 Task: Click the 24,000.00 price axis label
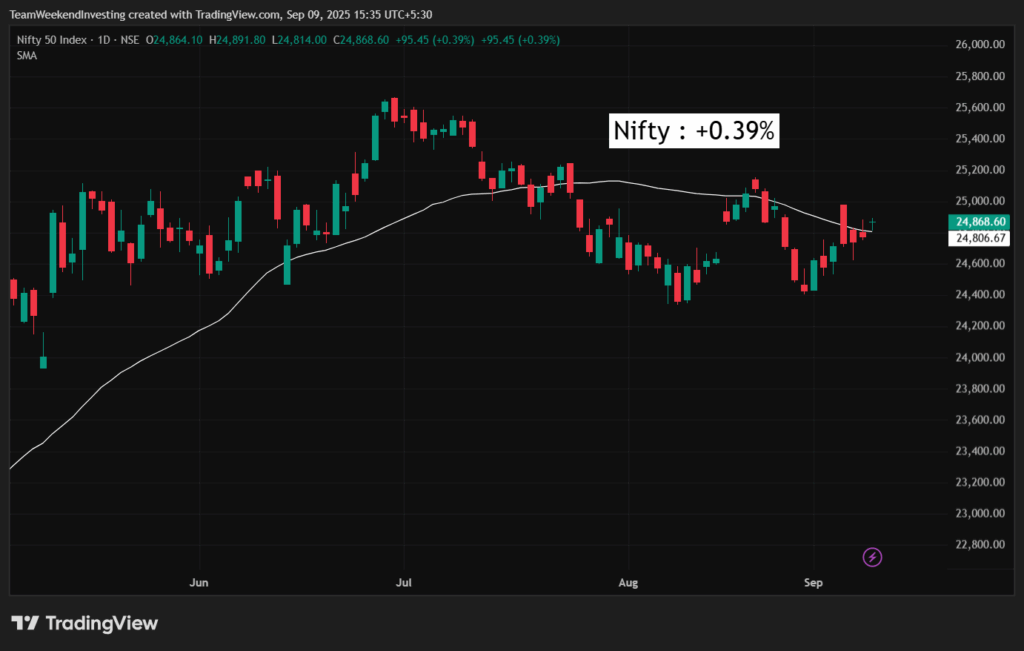tap(980, 357)
